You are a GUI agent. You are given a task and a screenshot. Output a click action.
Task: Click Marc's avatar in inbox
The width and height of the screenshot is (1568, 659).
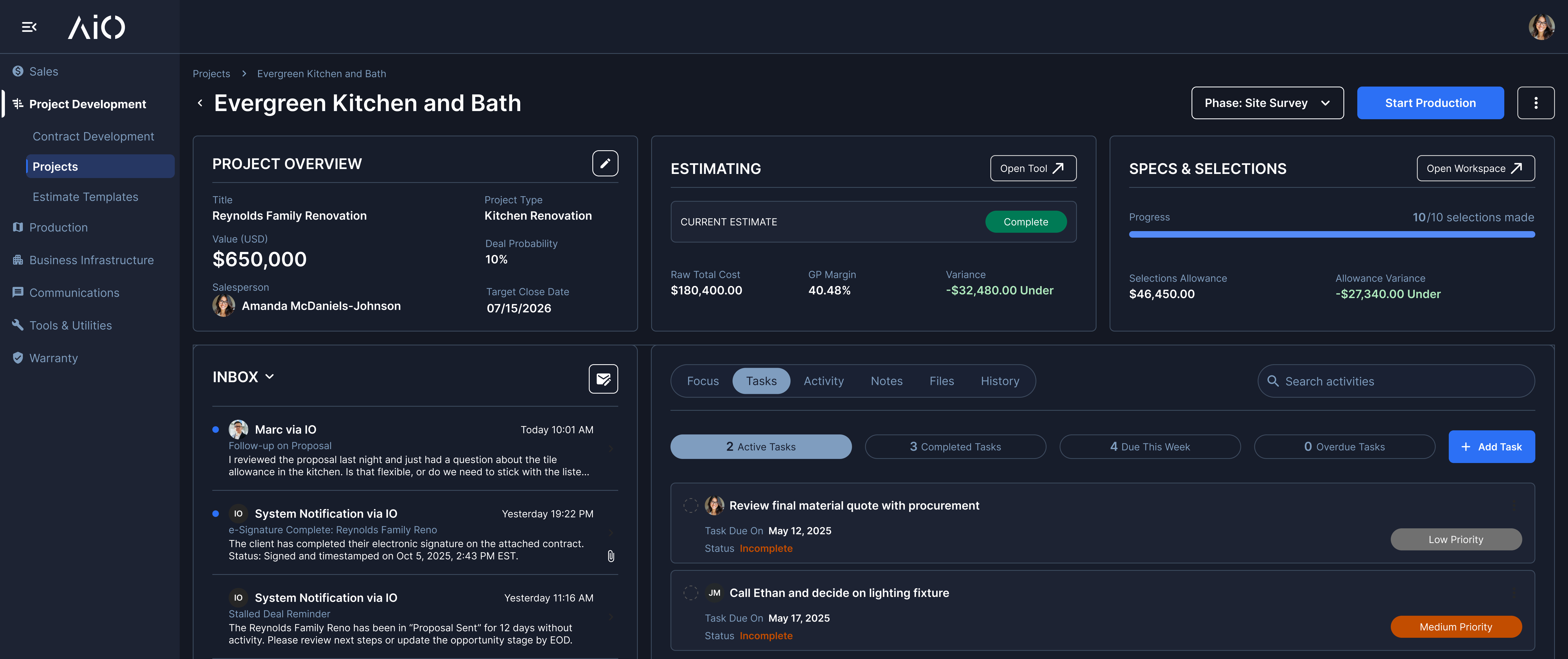pos(238,430)
